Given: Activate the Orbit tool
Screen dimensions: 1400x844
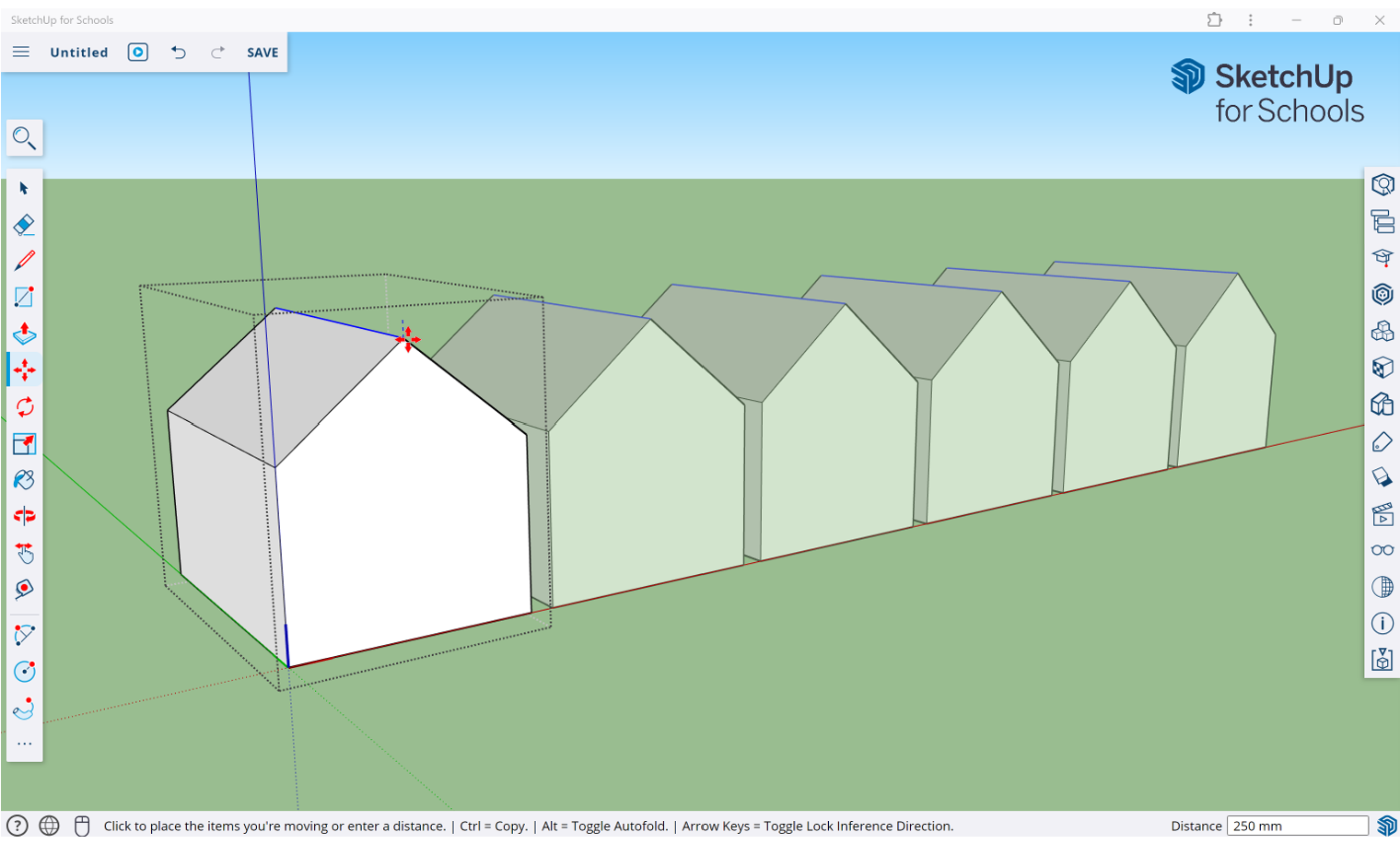Looking at the screenshot, I should tap(24, 516).
